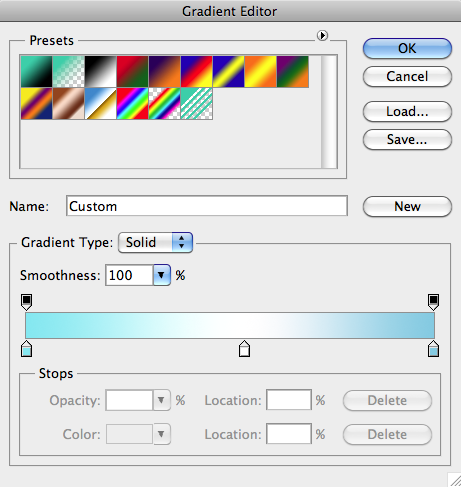Open the Gradient Type dropdown
This screenshot has width=461, height=487.
click(x=155, y=242)
